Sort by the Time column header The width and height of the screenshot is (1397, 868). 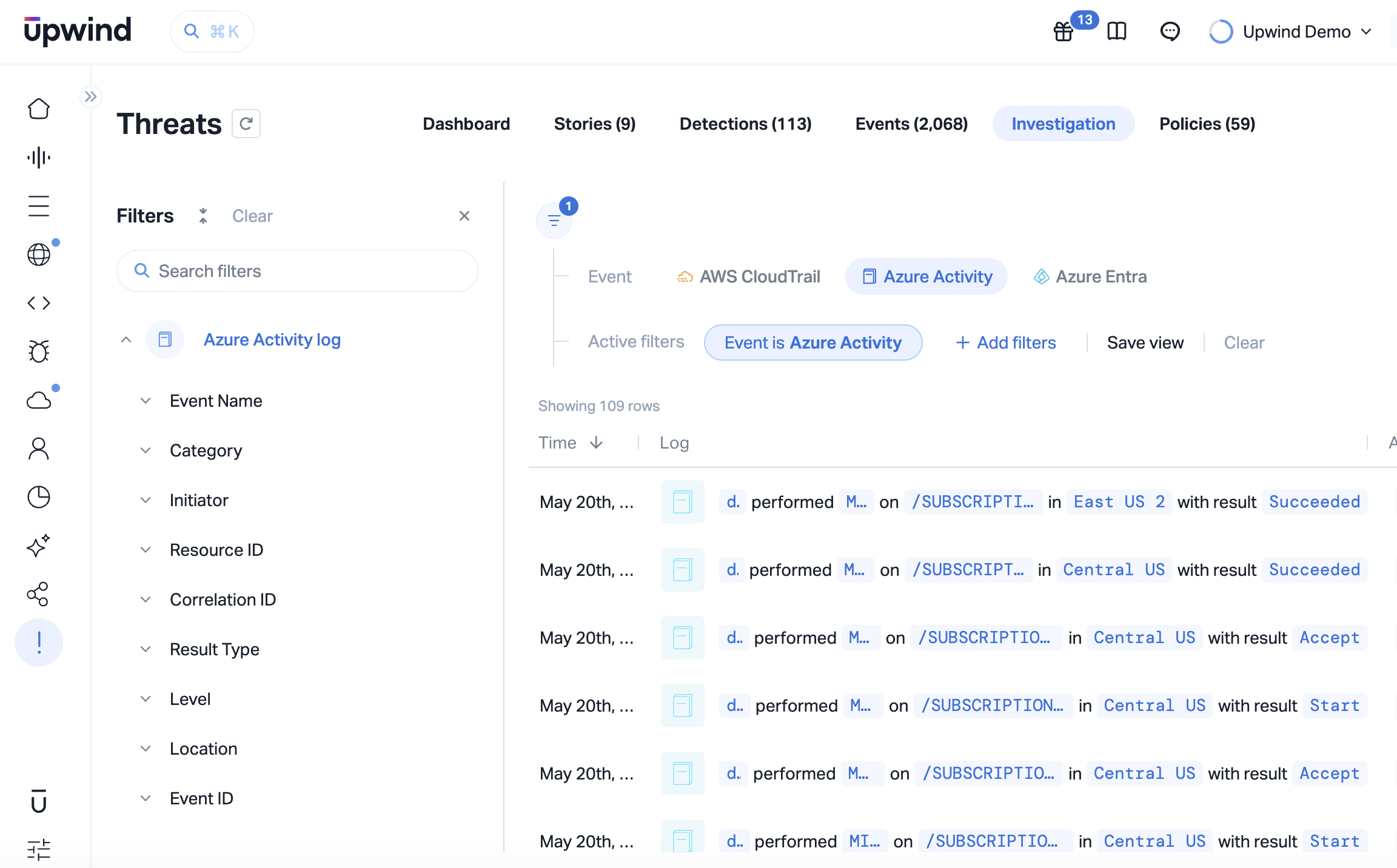coord(570,442)
